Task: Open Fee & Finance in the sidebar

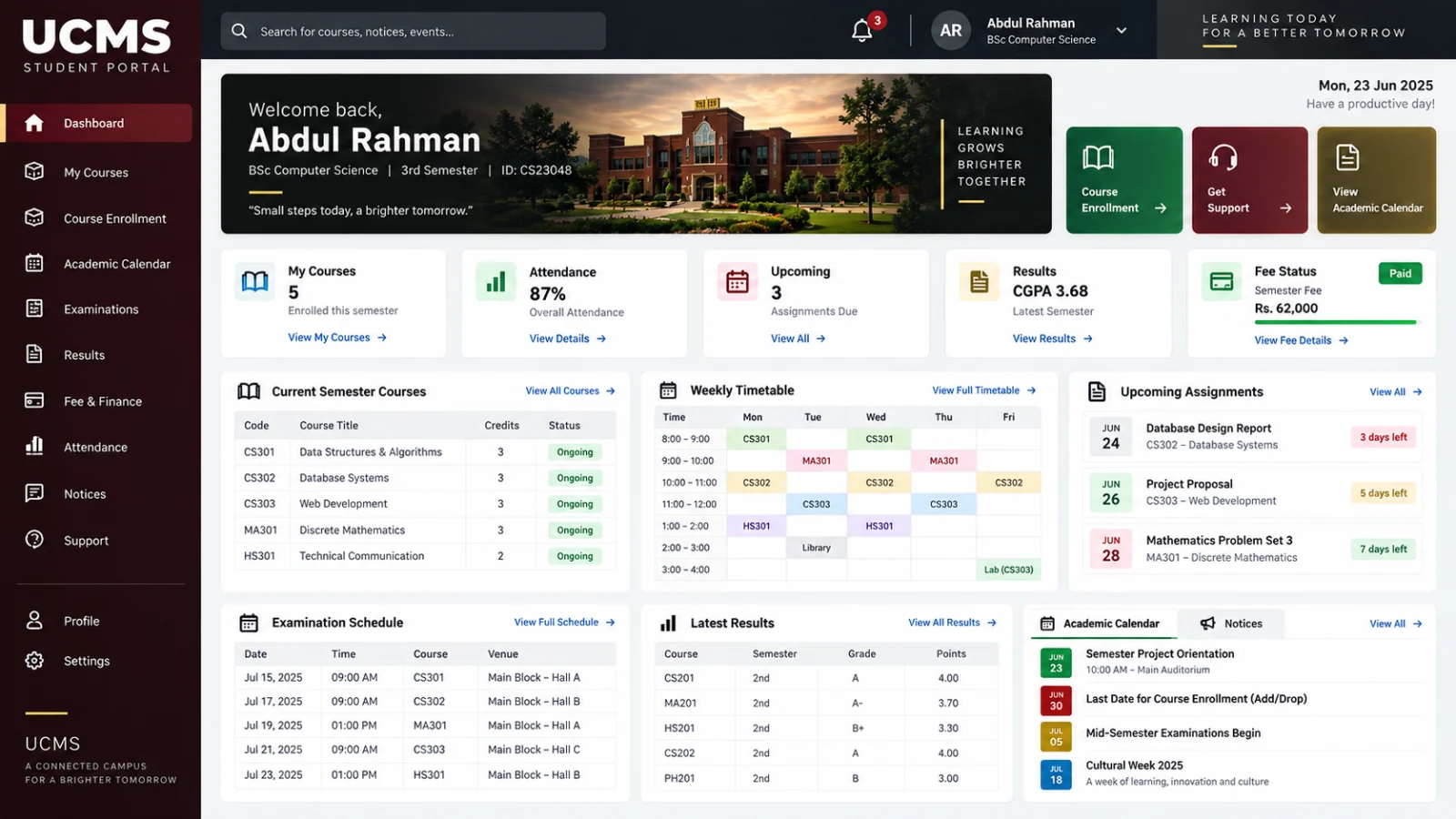Action: [98, 401]
